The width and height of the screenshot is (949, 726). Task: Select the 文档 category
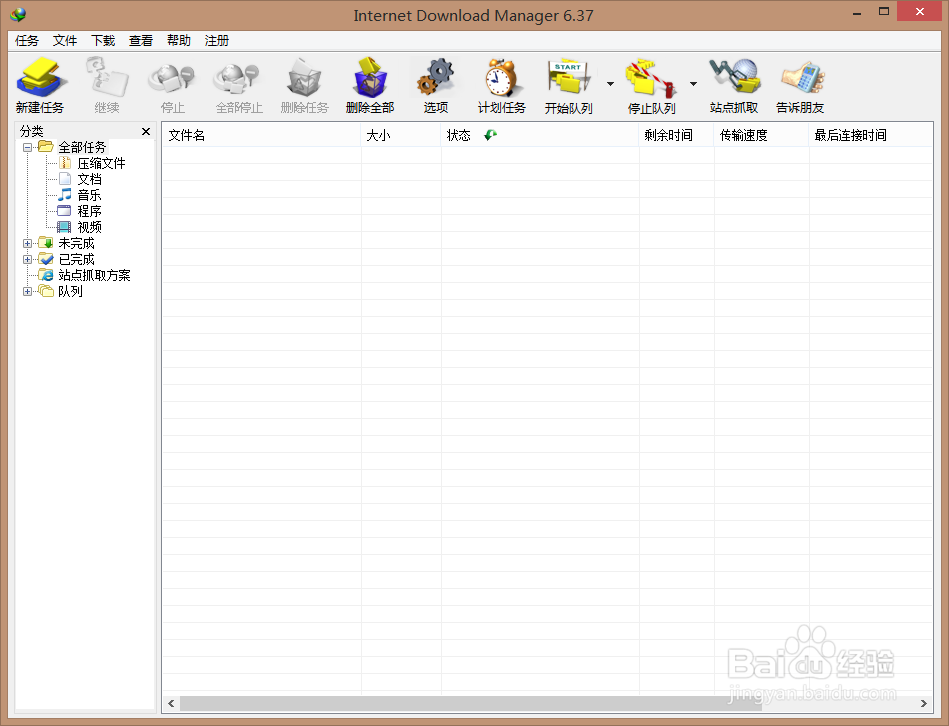pos(90,179)
